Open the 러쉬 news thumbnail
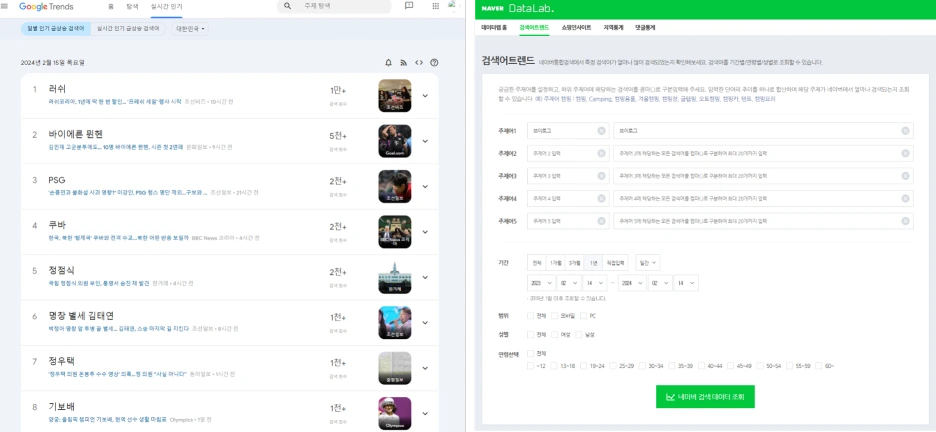 coord(395,95)
